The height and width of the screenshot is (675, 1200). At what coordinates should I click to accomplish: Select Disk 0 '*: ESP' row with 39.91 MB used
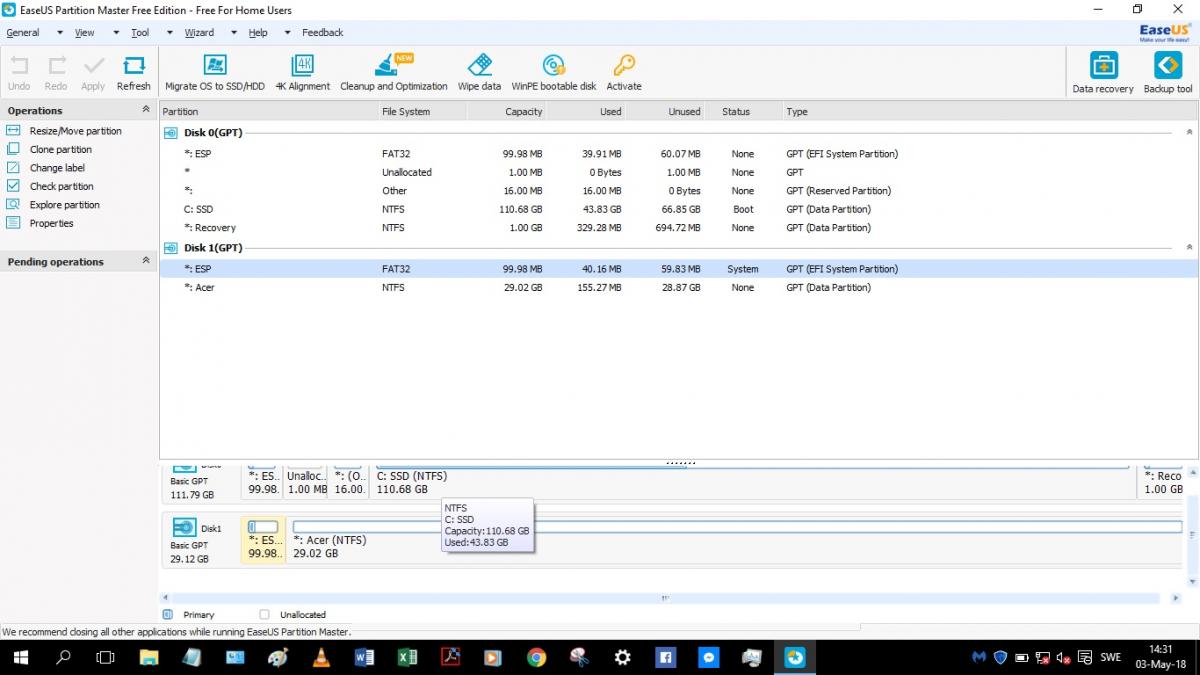(x=678, y=154)
